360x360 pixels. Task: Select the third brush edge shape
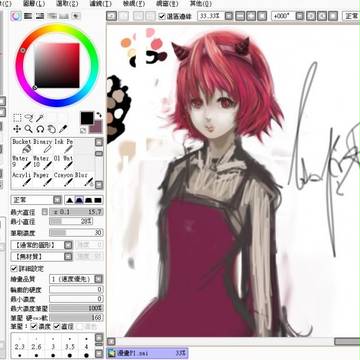[88, 200]
